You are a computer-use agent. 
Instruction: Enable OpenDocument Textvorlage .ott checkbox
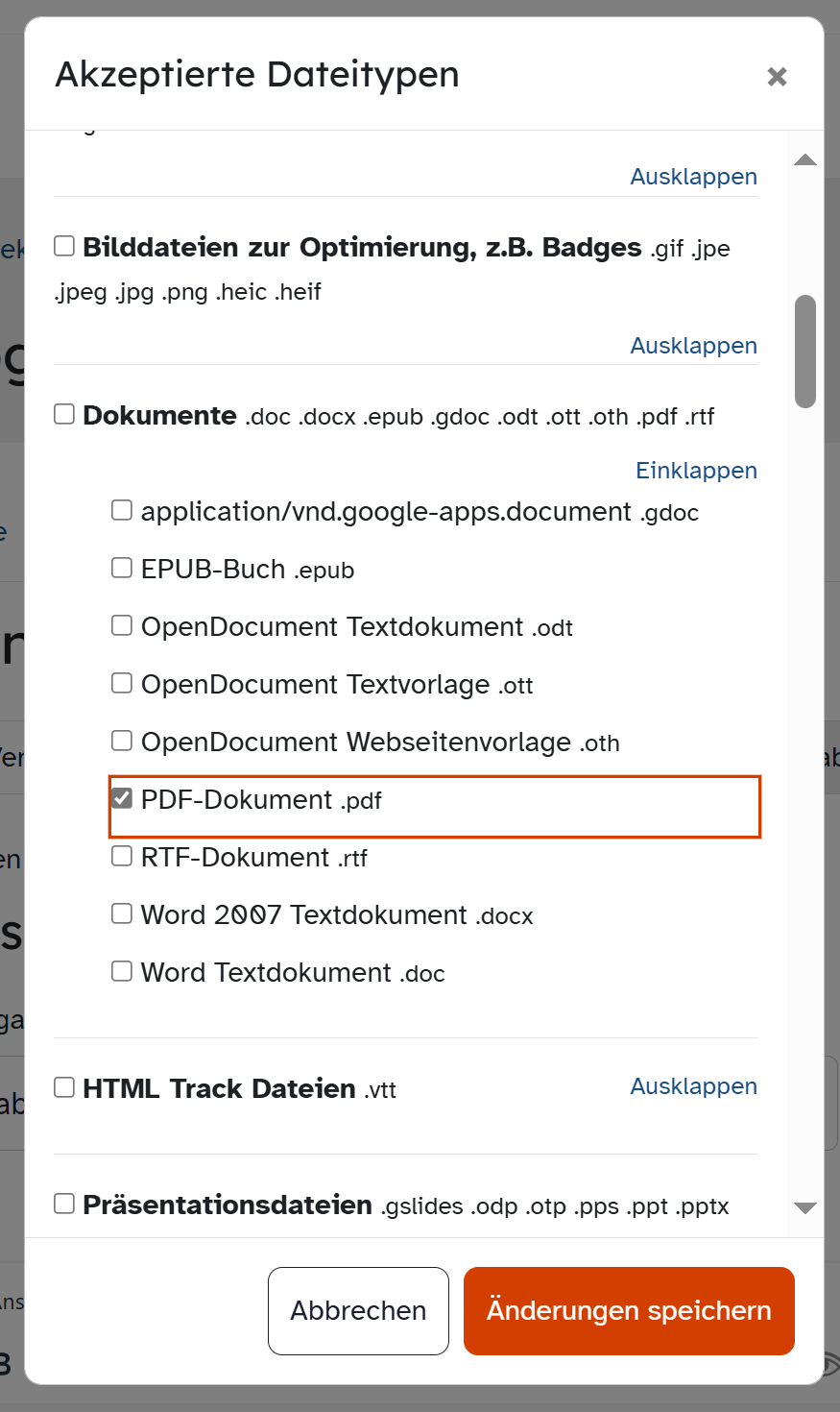point(122,683)
